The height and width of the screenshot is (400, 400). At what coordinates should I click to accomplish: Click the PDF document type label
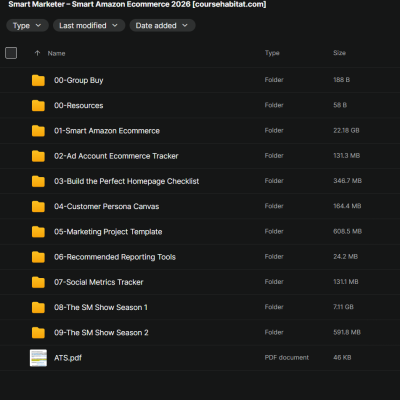pos(287,357)
